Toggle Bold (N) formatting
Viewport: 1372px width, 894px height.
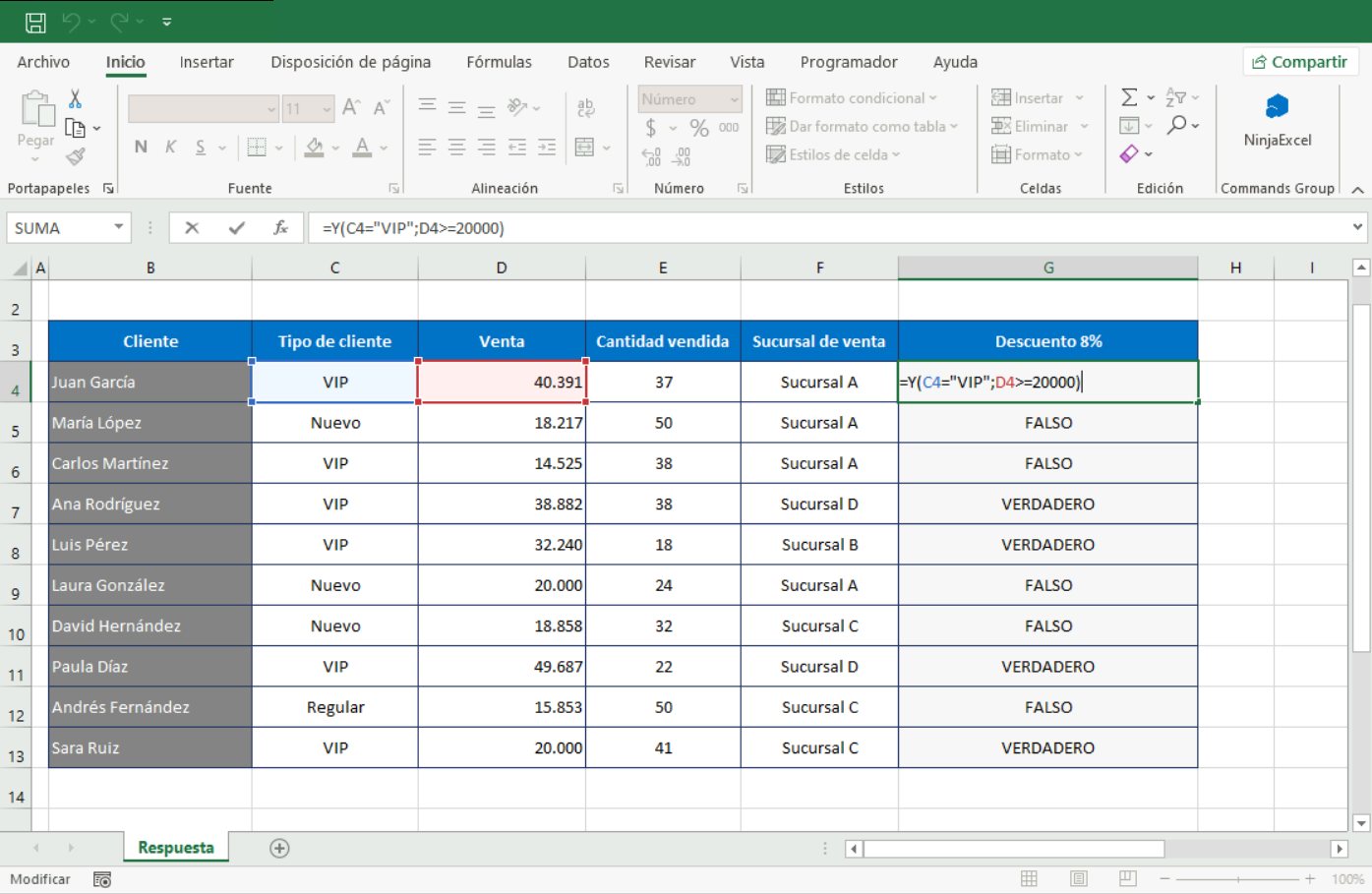(x=141, y=148)
